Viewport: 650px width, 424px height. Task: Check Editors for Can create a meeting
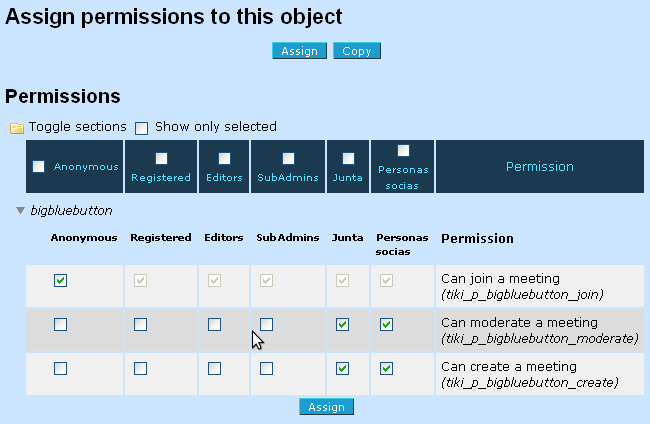pos(214,368)
